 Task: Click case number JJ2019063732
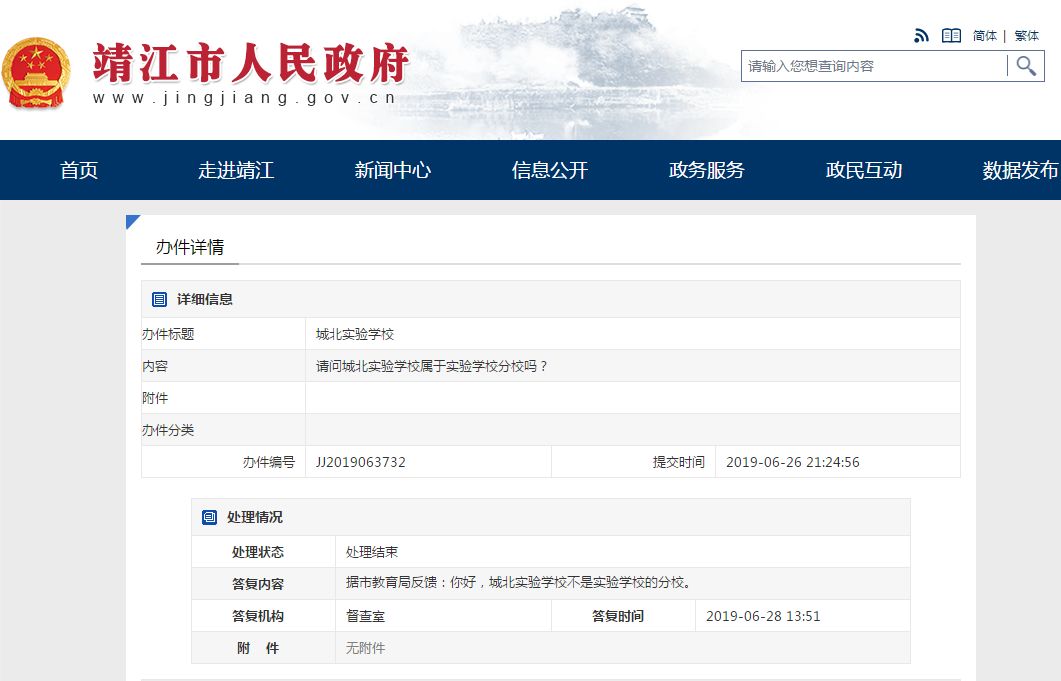tap(361, 462)
